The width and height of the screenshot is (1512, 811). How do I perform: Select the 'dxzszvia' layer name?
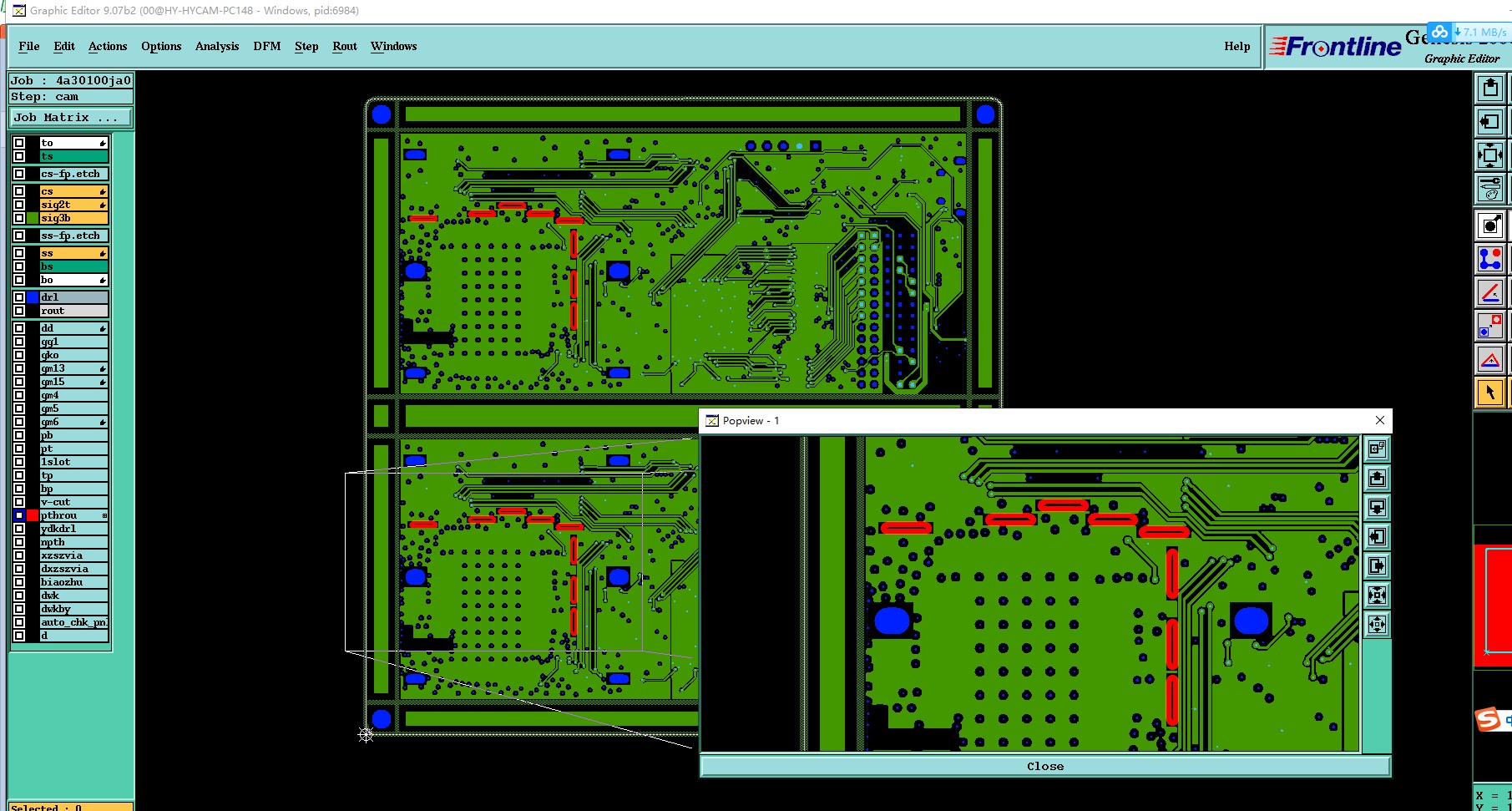click(74, 569)
